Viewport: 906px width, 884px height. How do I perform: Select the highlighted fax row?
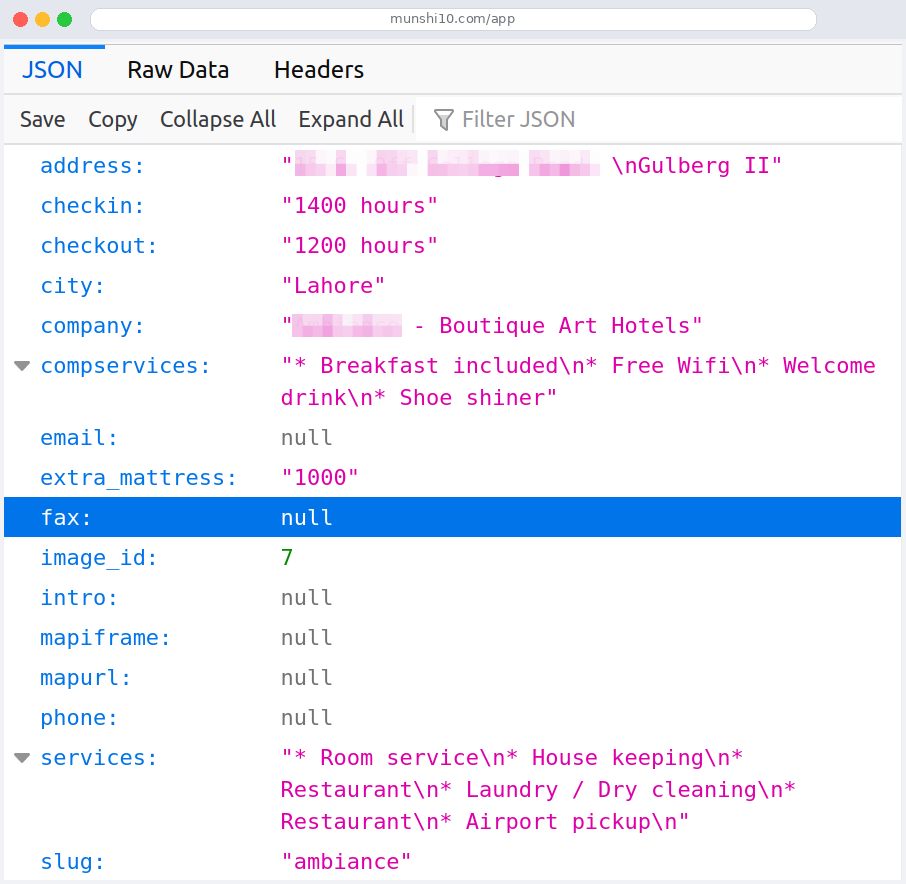453,517
